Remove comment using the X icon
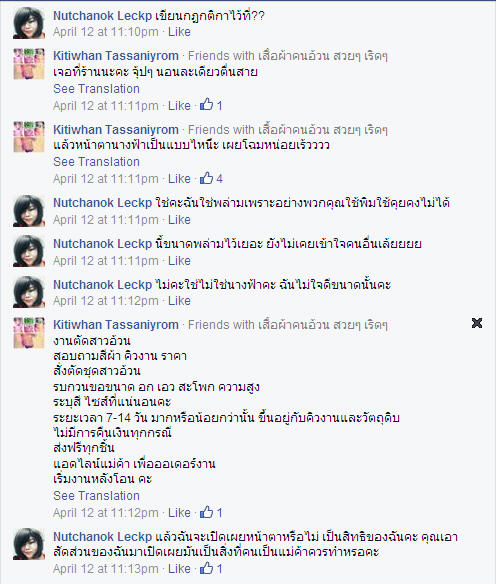496x584 pixels. pyautogui.click(x=477, y=323)
